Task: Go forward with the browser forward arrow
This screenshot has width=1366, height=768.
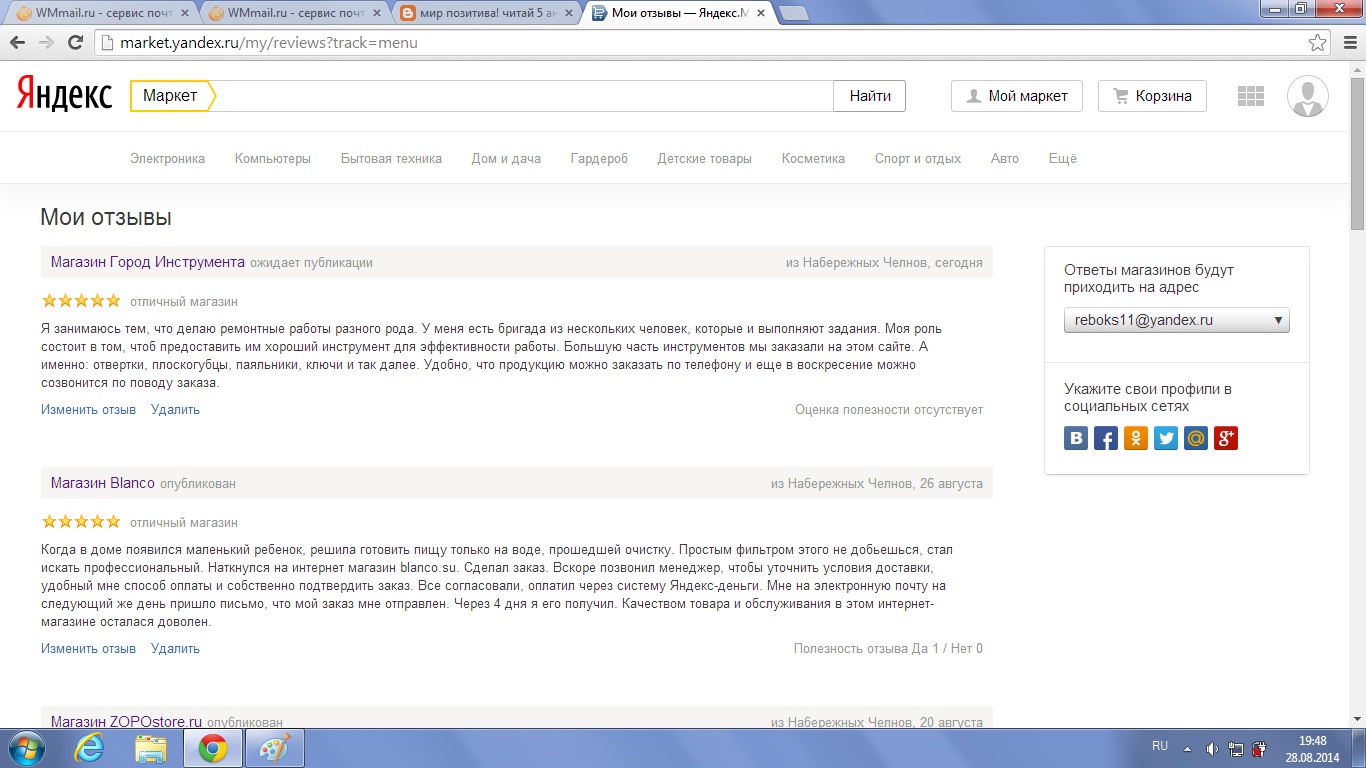Action: (x=46, y=43)
